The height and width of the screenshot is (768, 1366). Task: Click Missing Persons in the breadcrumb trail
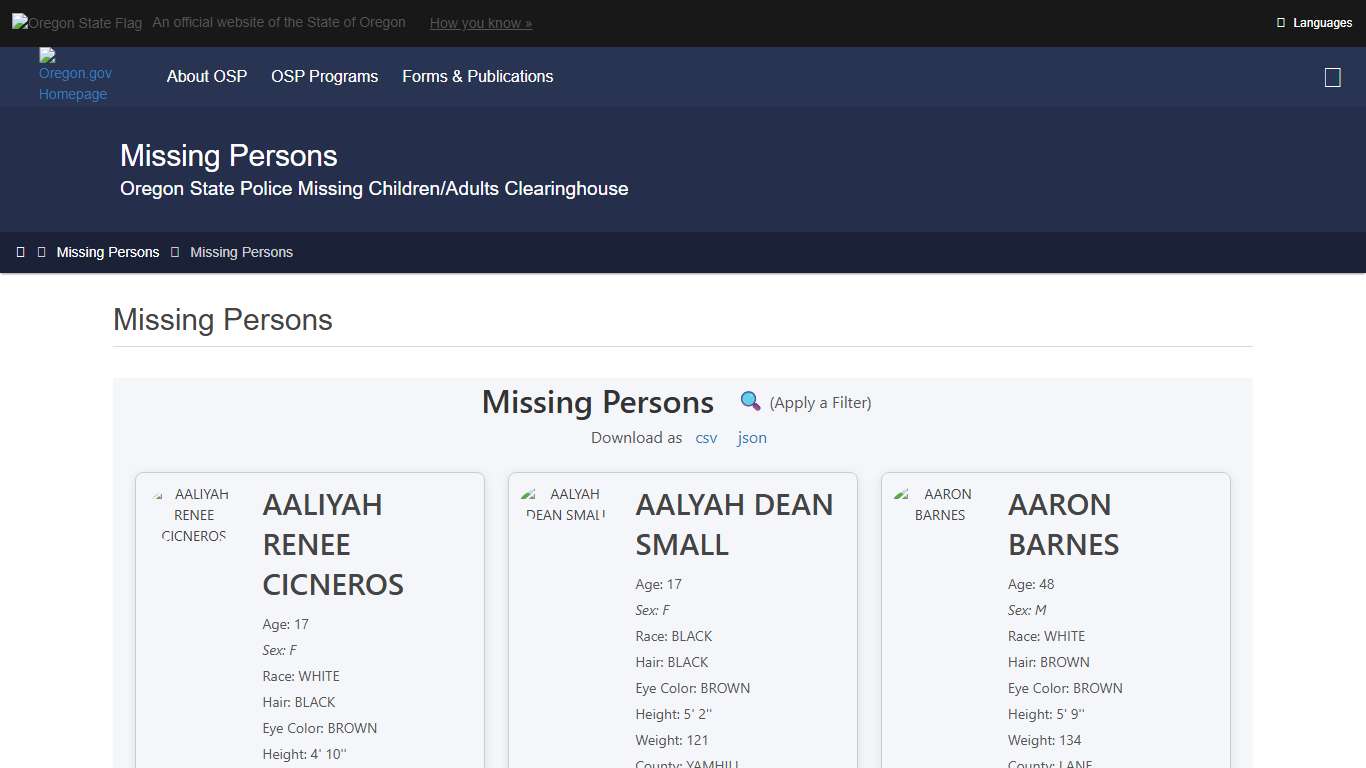(107, 252)
